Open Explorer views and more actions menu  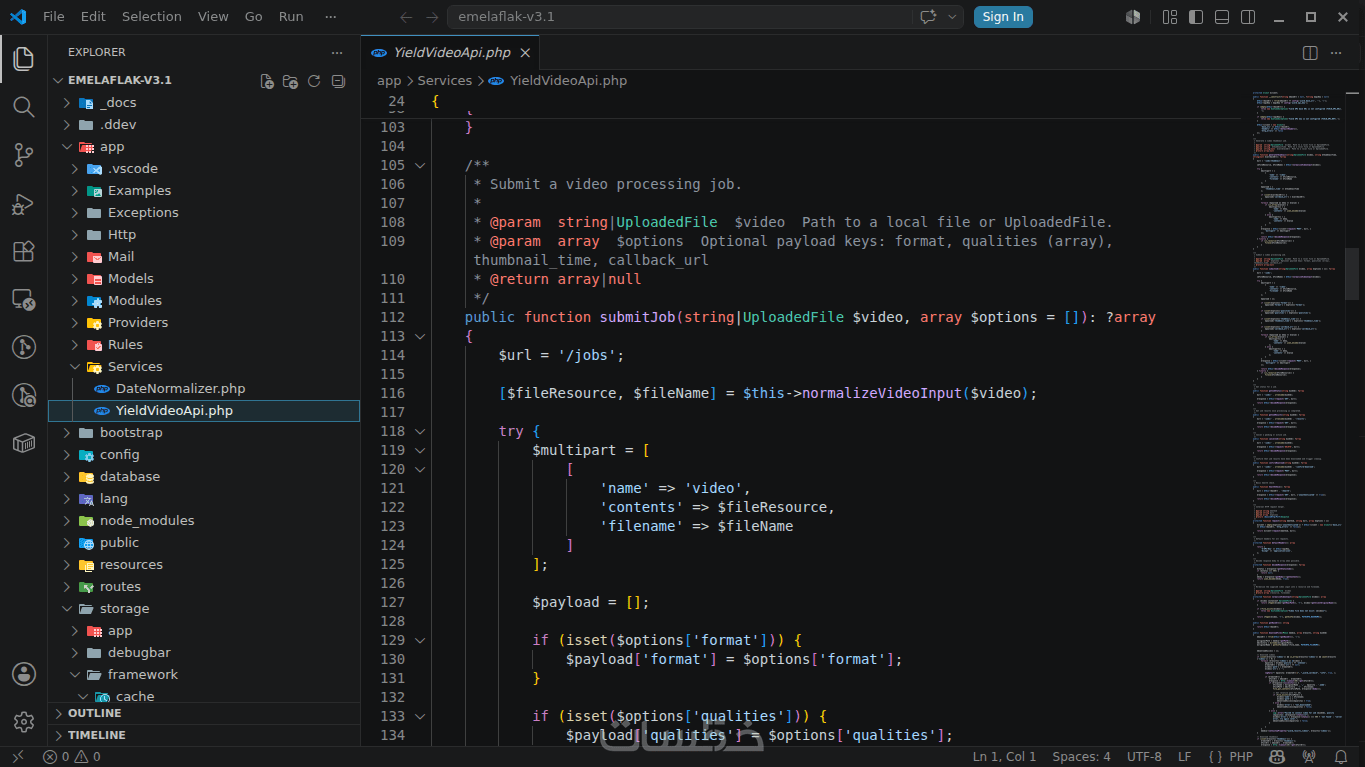coord(336,52)
